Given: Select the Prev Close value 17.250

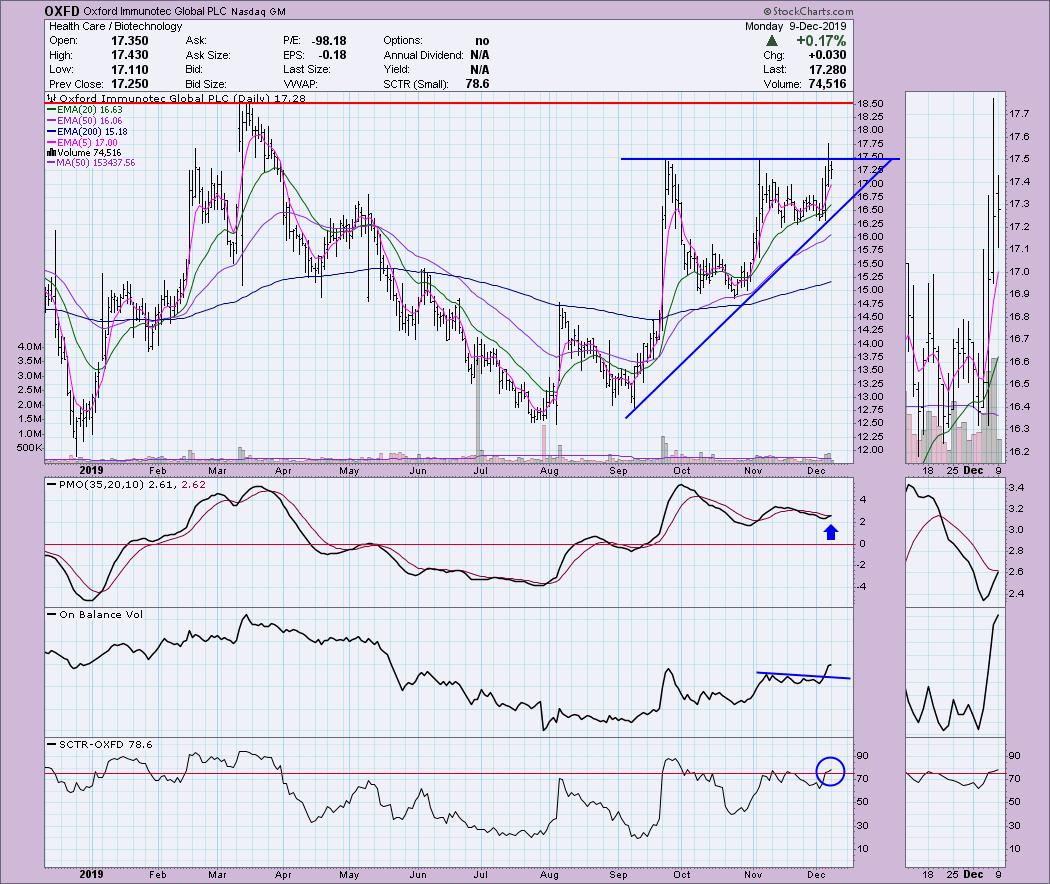Looking at the screenshot, I should point(129,84).
